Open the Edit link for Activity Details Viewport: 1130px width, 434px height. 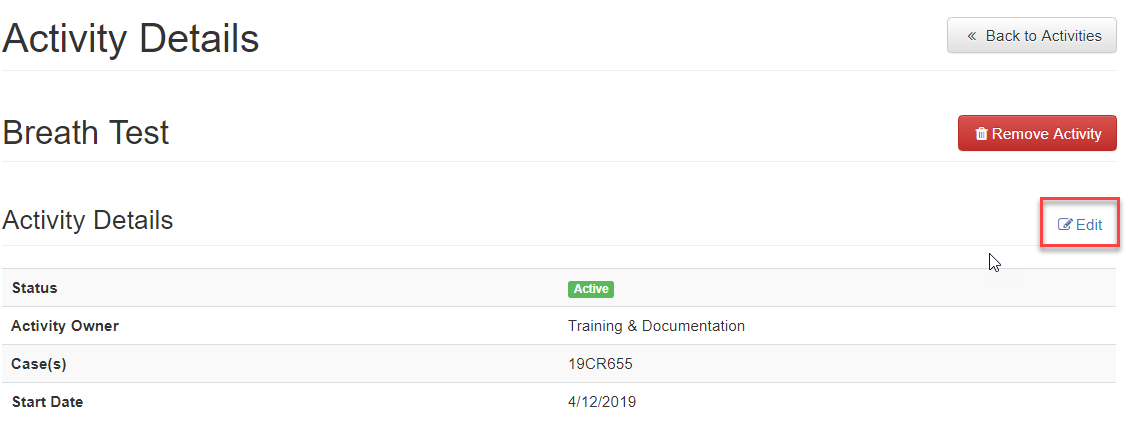pos(1081,225)
